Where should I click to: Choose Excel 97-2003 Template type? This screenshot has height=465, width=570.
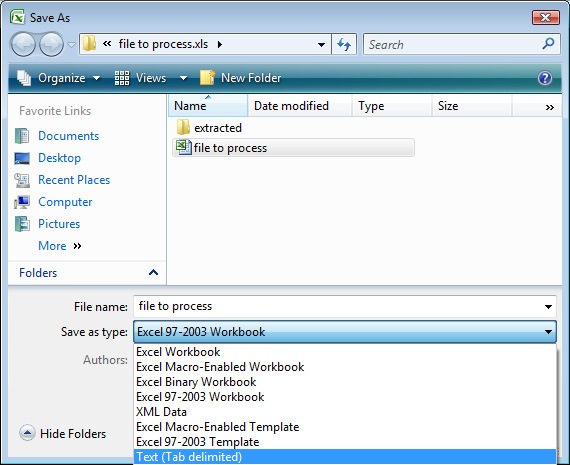345,442
